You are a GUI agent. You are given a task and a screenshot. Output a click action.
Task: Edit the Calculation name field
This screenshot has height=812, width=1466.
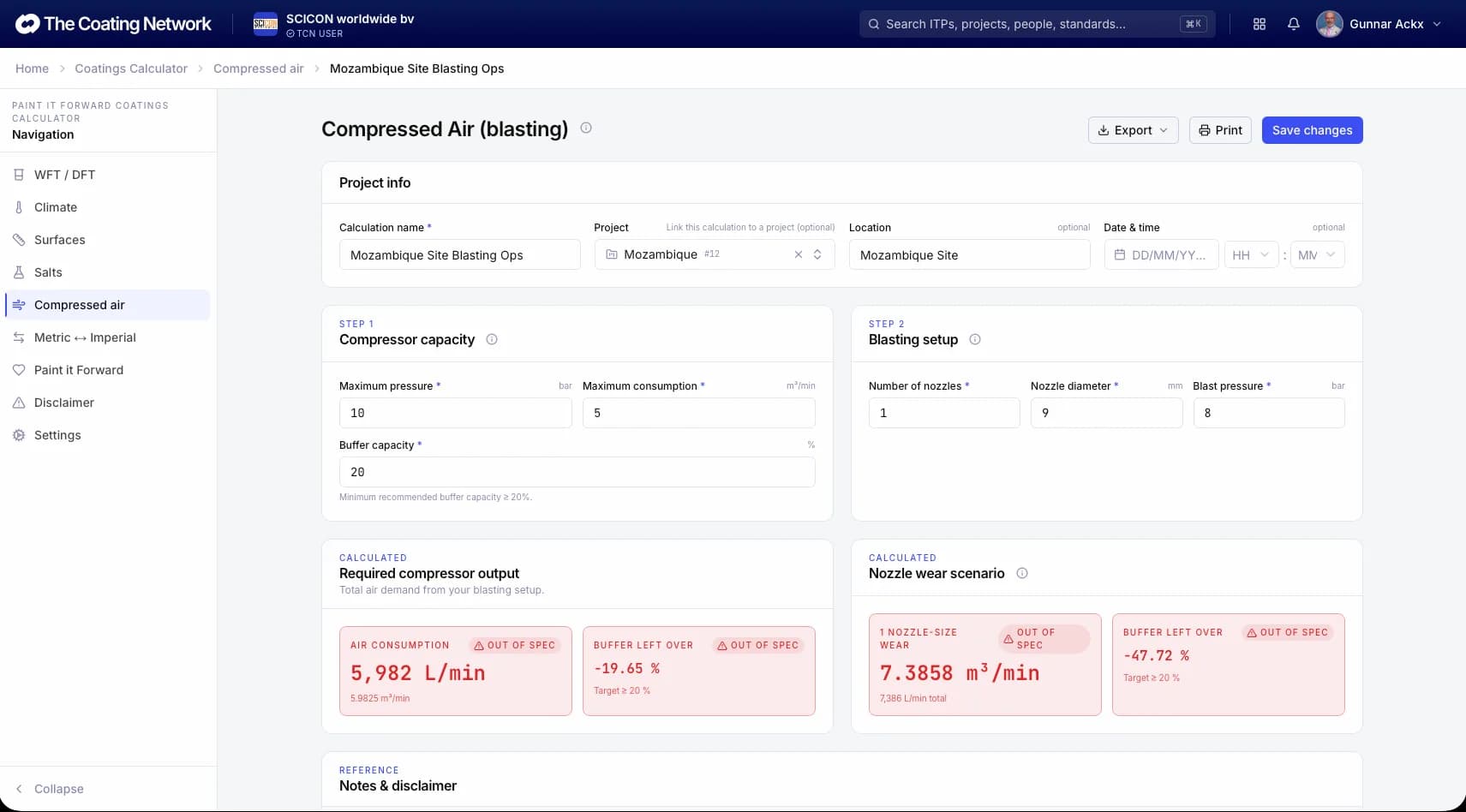click(x=460, y=255)
